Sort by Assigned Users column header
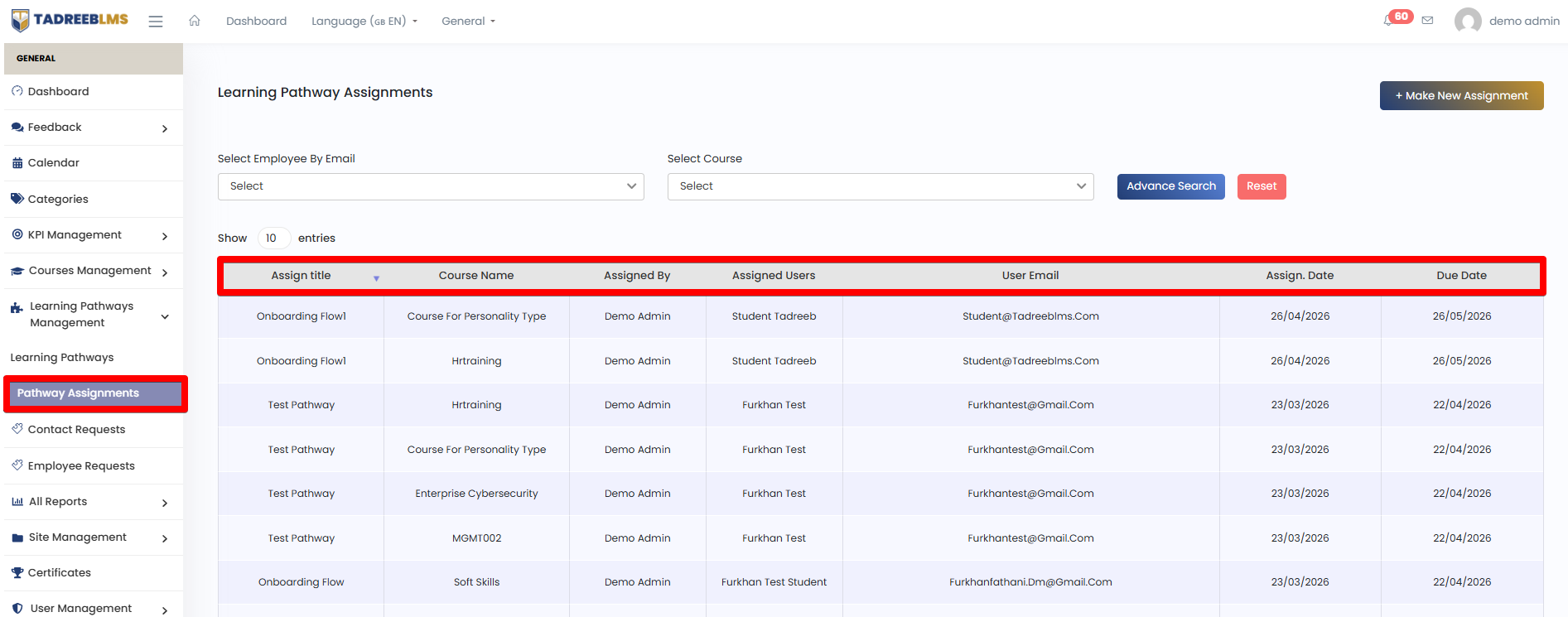Image resolution: width=1568 pixels, height=617 pixels. (774, 276)
